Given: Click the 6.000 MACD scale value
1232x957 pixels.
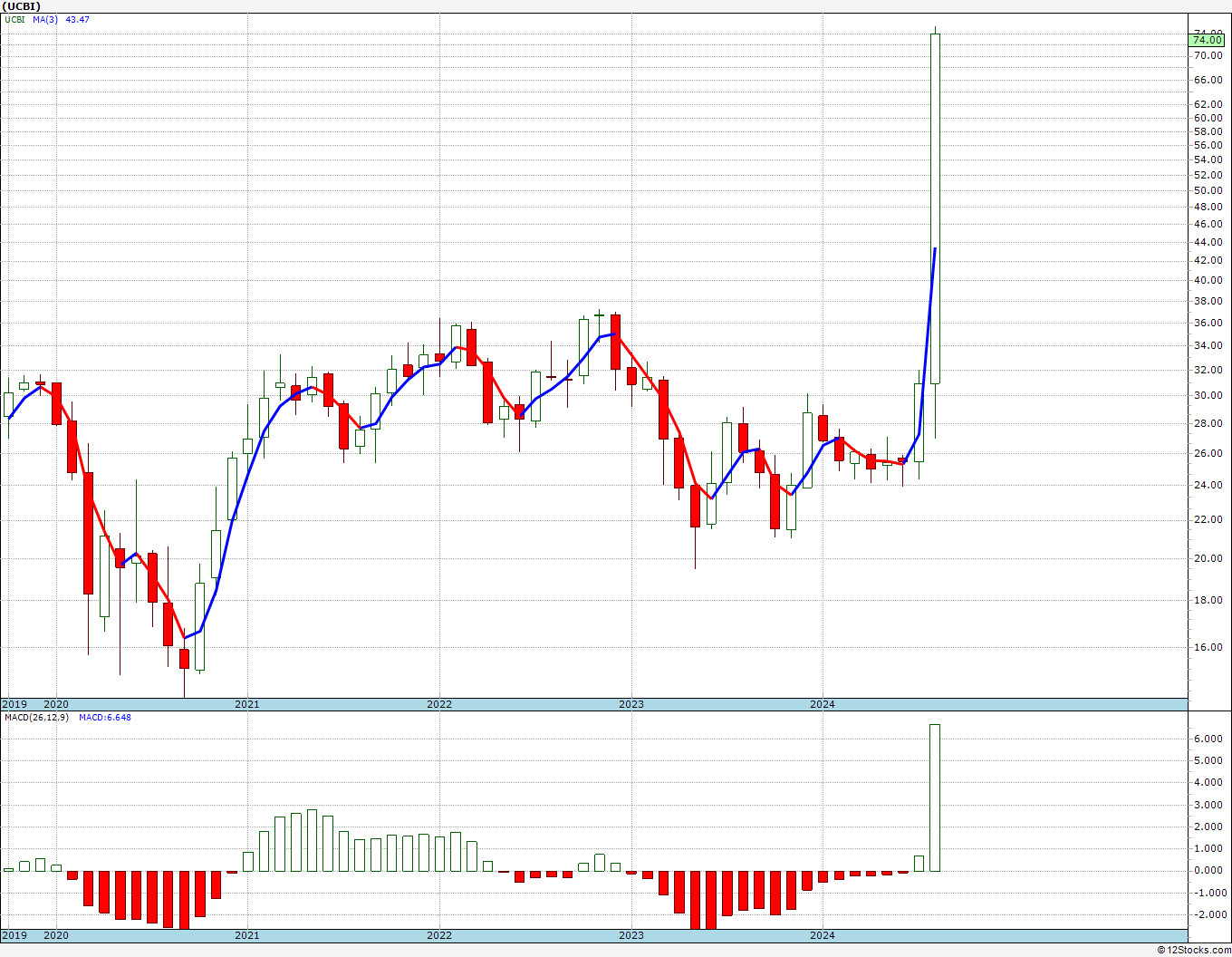Looking at the screenshot, I should [x=1208, y=739].
